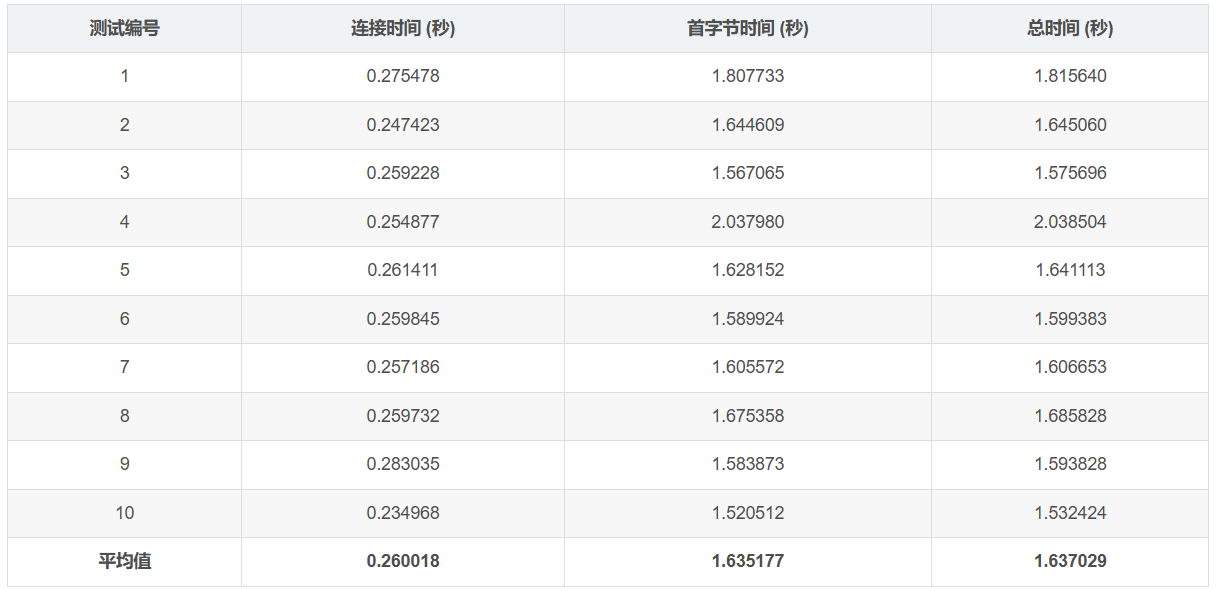Screen dimensions: 1219x591
Task: Select total time 2.038504 in row 4
Action: pyautogui.click(x=1069, y=222)
